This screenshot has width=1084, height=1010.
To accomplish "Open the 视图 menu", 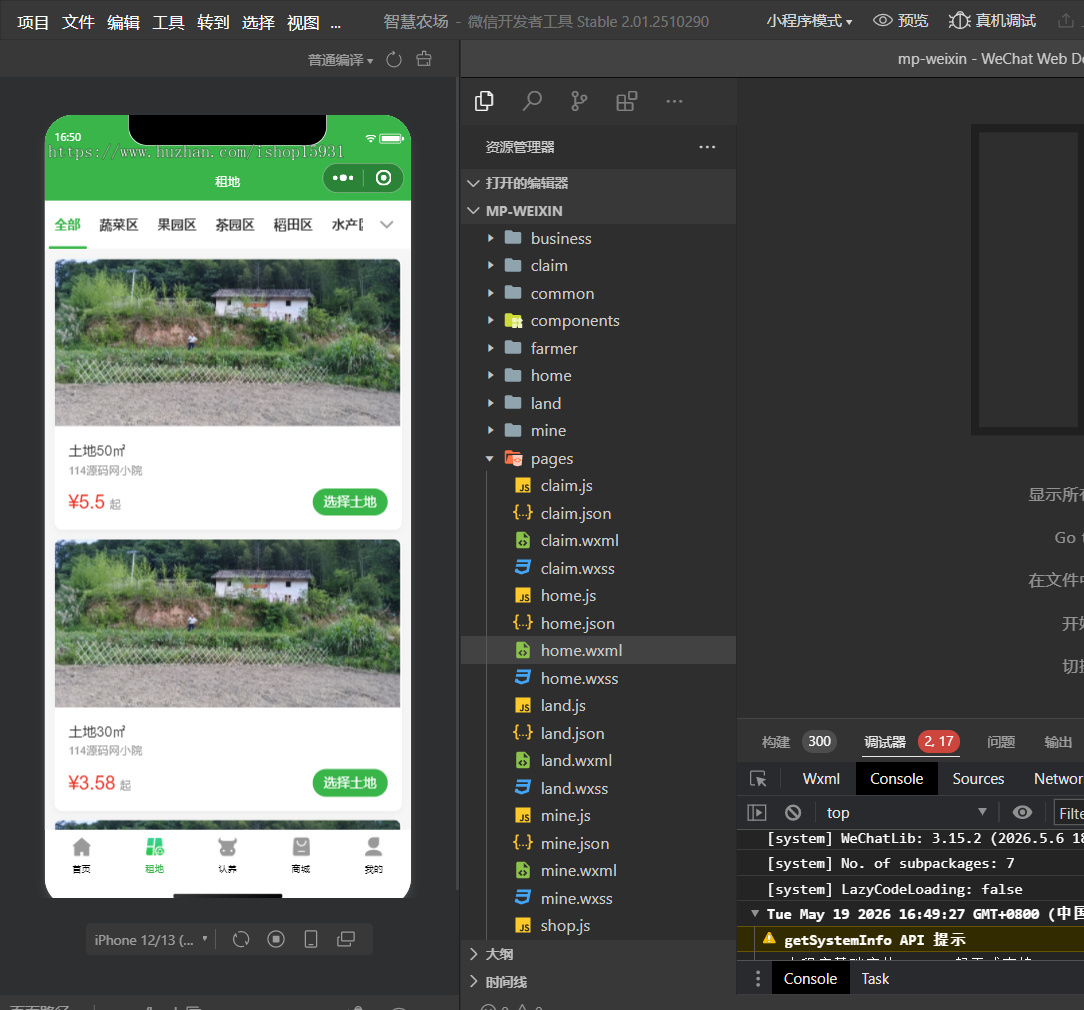I will pyautogui.click(x=303, y=22).
